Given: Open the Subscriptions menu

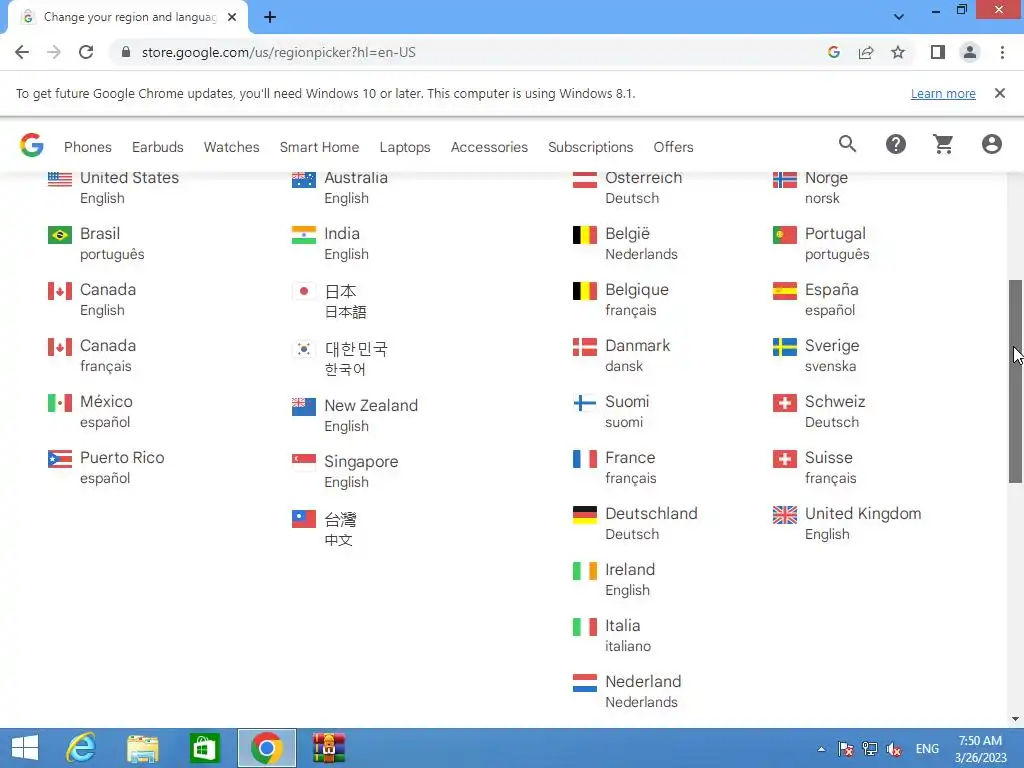Looking at the screenshot, I should pyautogui.click(x=590, y=147).
